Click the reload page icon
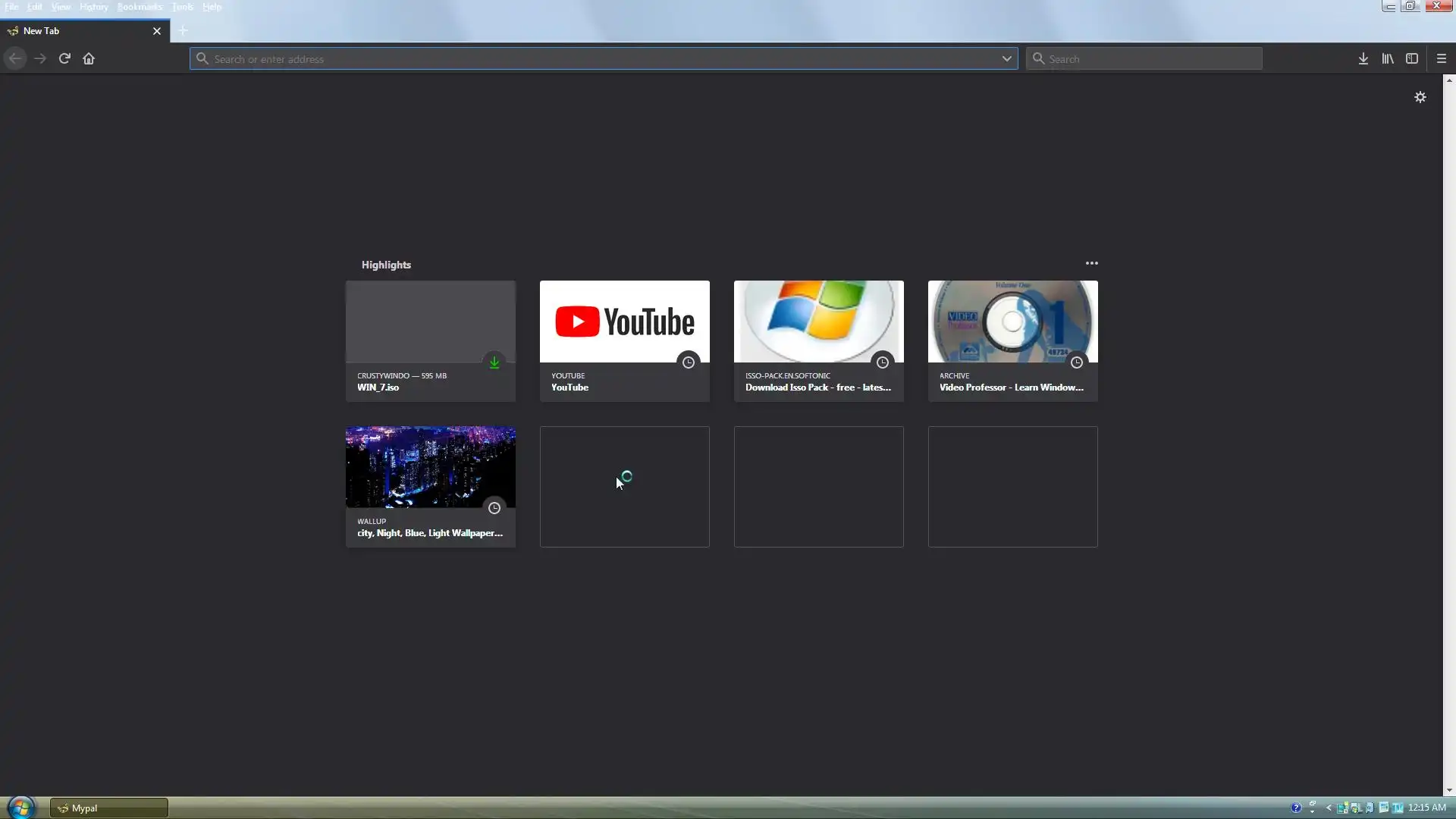 (64, 58)
